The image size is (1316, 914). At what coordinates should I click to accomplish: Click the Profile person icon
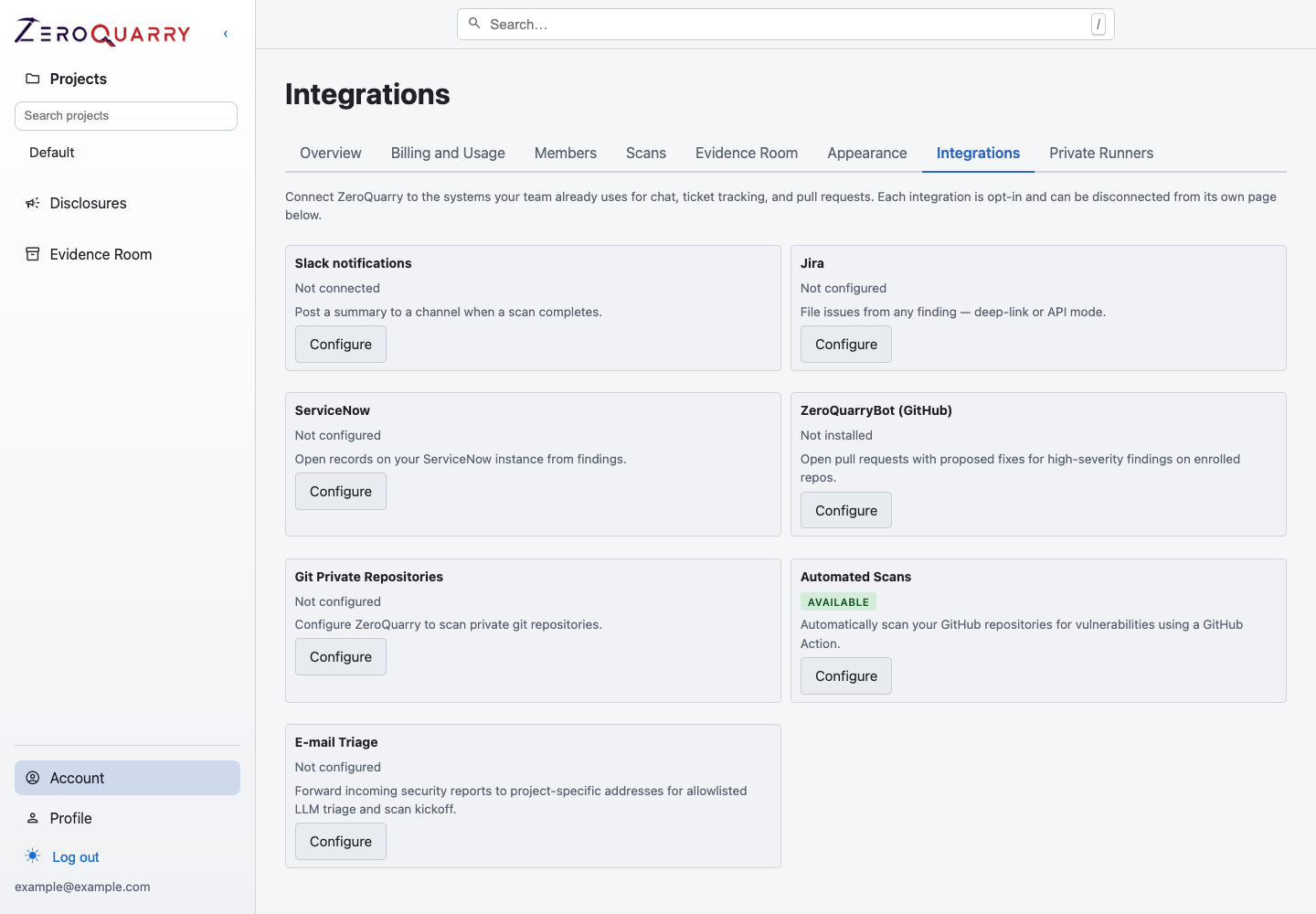(33, 818)
